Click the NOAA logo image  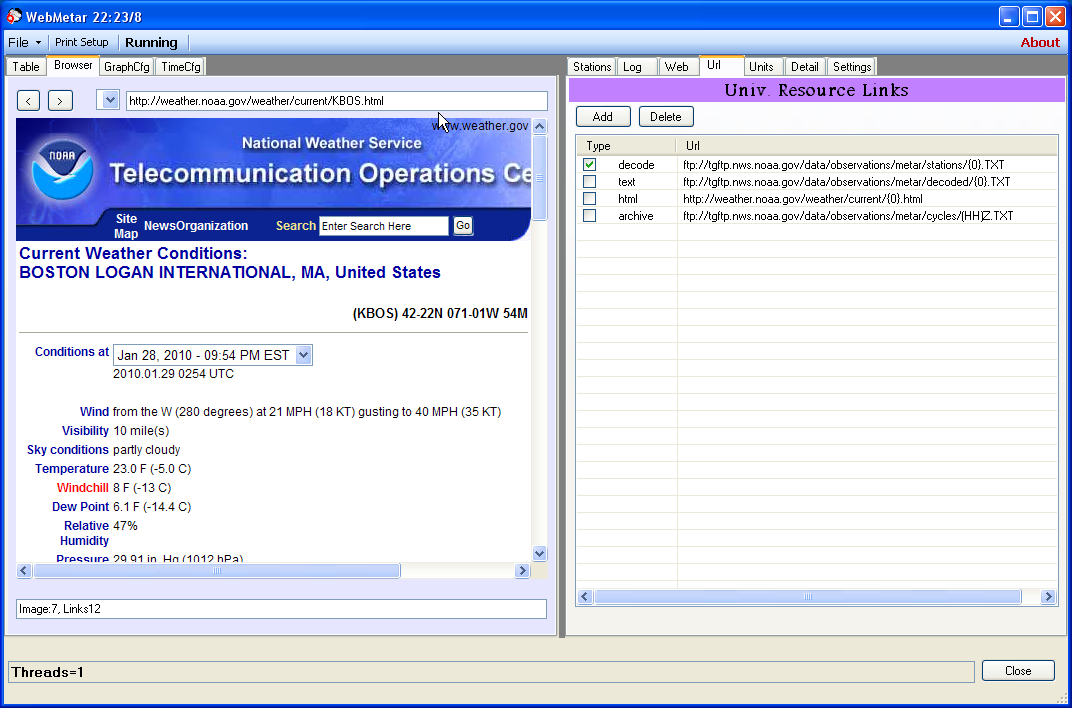point(62,169)
